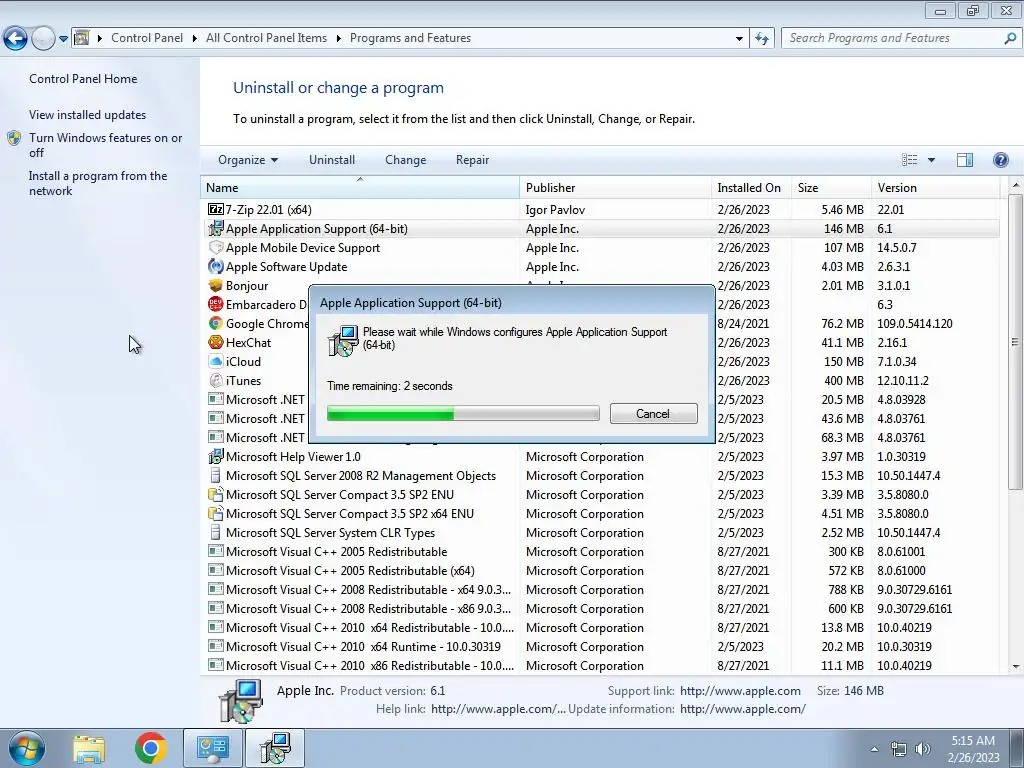The height and width of the screenshot is (768, 1024).
Task: Cancel the Apple Application Support configuration
Action: click(x=653, y=413)
